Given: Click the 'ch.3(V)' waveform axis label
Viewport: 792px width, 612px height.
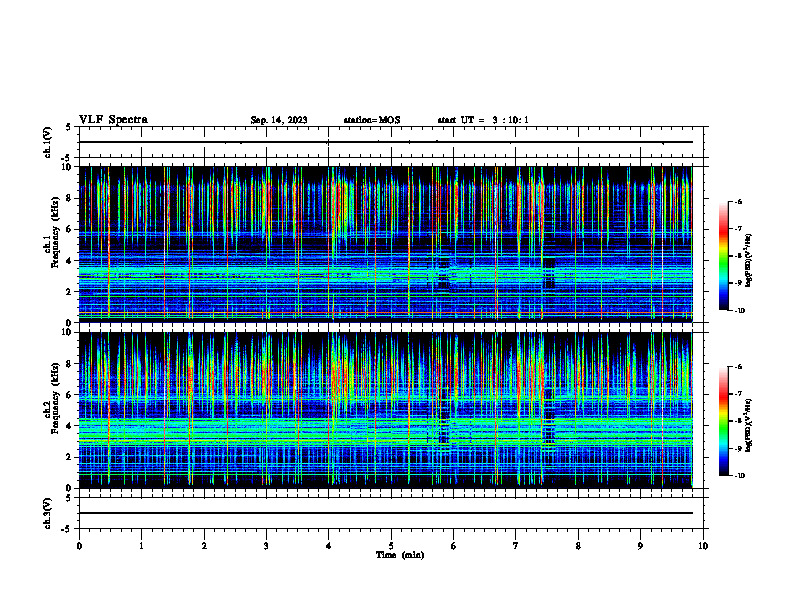Looking at the screenshot, I should (x=47, y=513).
